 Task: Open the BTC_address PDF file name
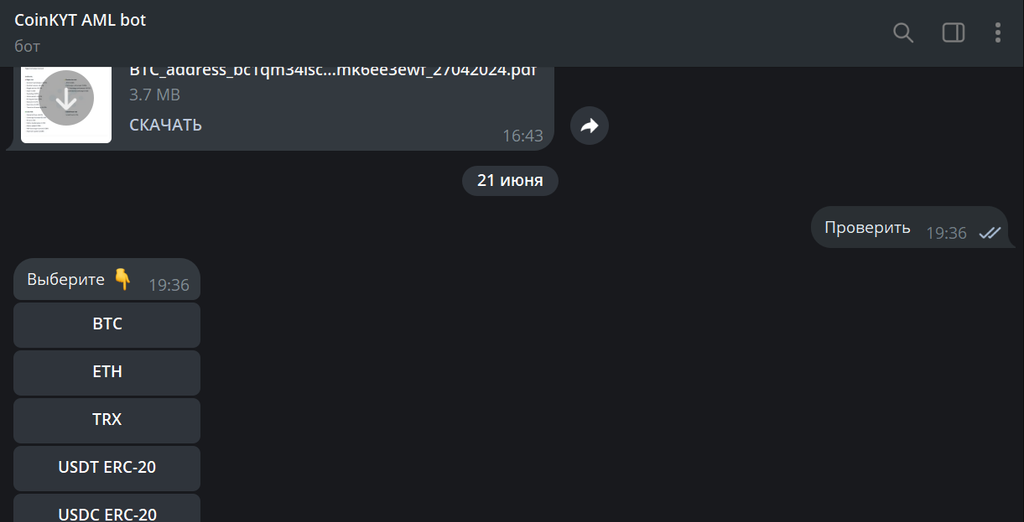pos(333,70)
